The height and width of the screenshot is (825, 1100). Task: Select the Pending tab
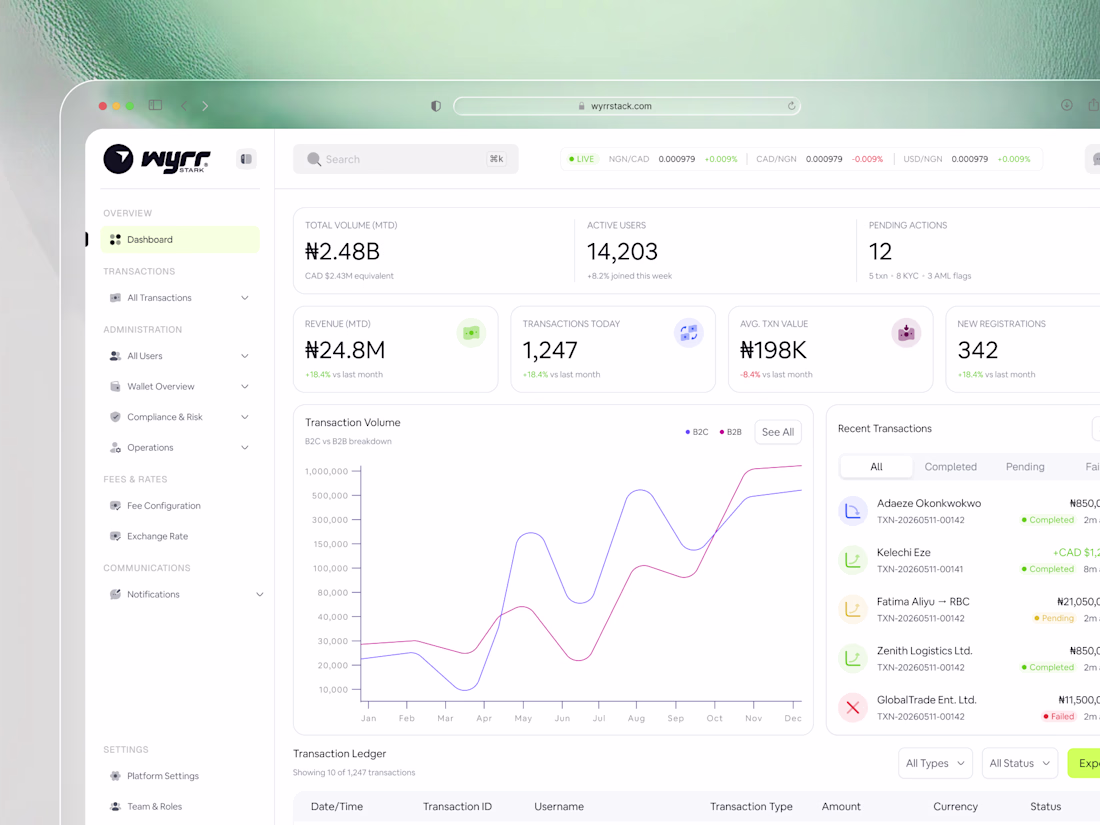pos(1025,467)
